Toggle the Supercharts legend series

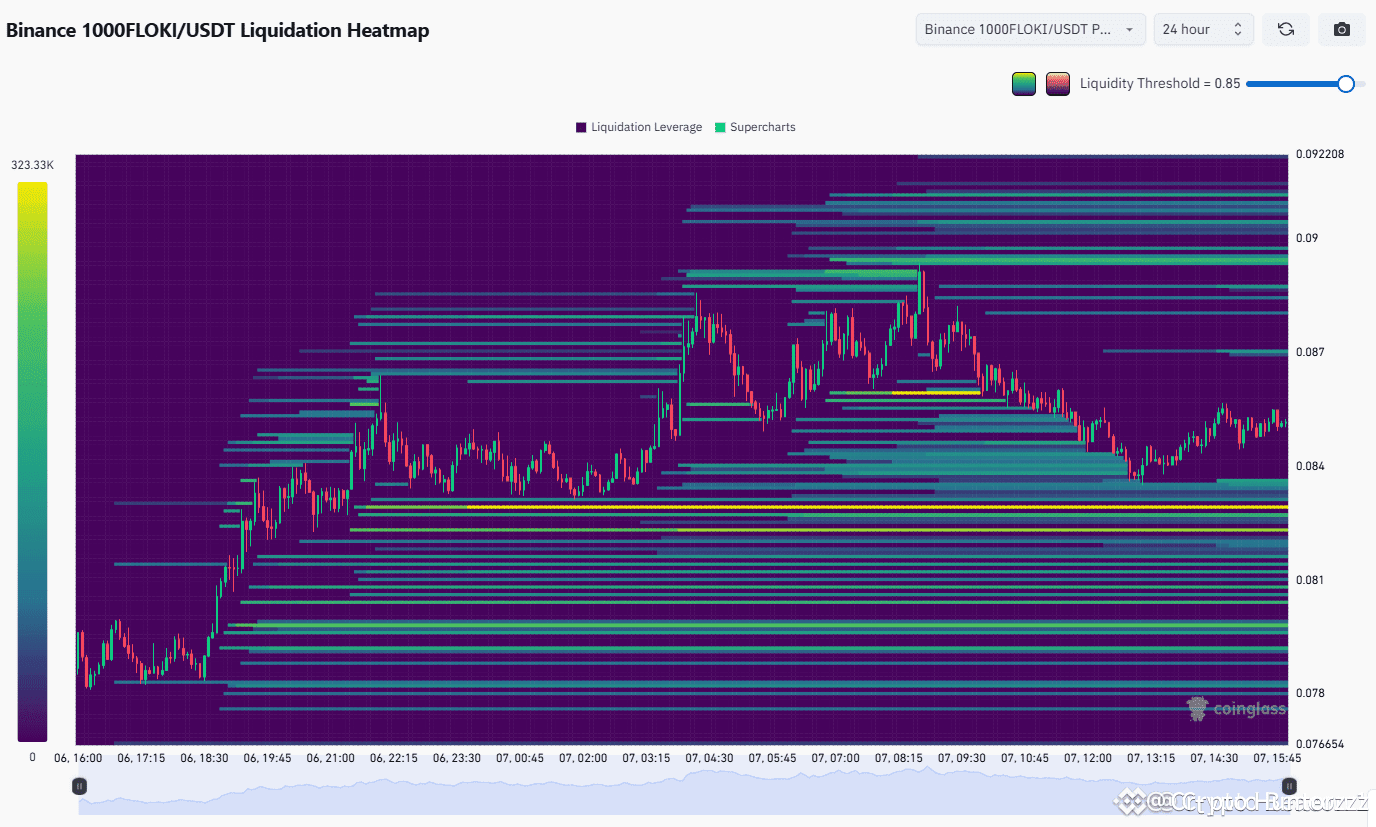click(755, 127)
